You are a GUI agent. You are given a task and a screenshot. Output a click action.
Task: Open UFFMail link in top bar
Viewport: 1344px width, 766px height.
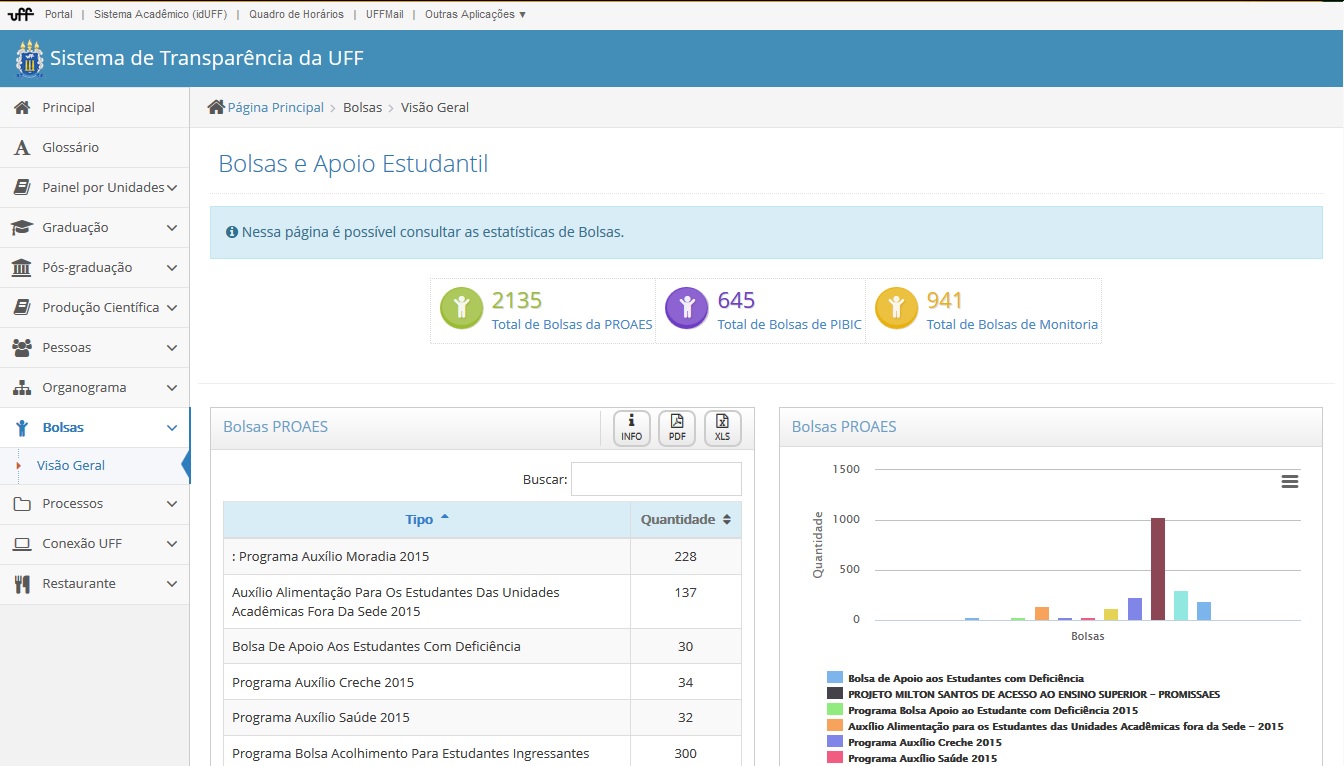click(385, 14)
